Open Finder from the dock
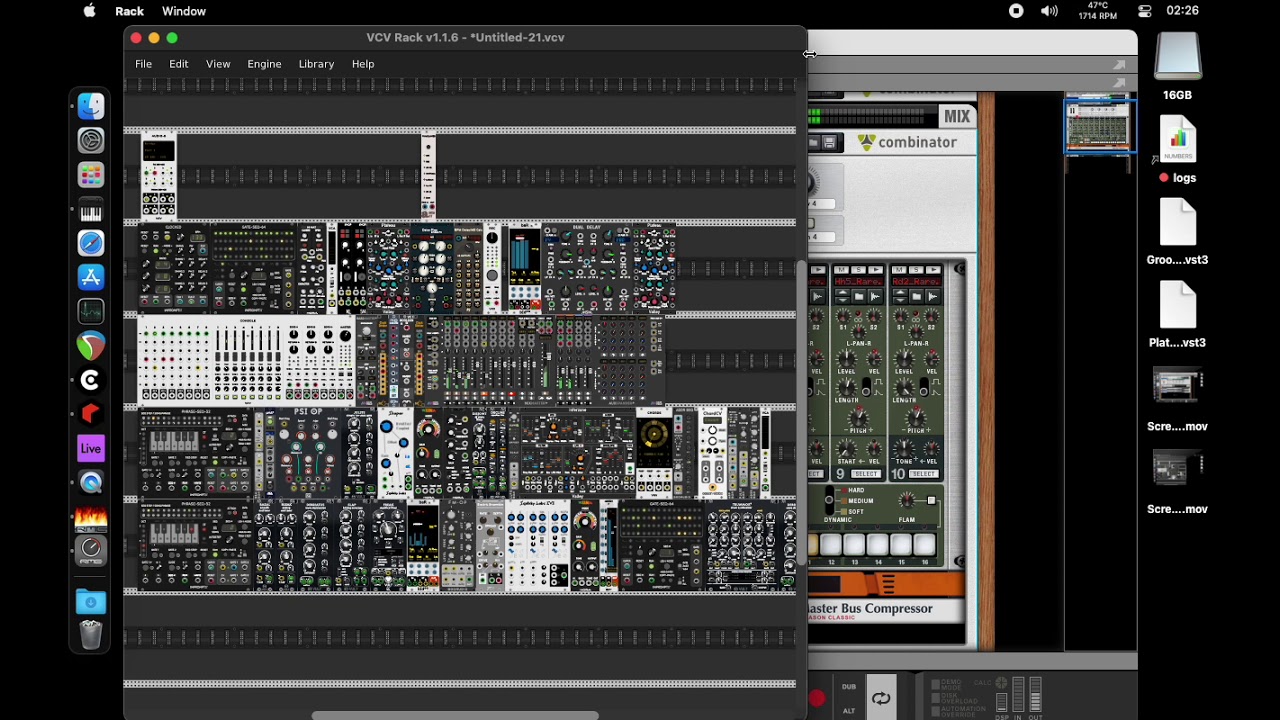 point(91,106)
